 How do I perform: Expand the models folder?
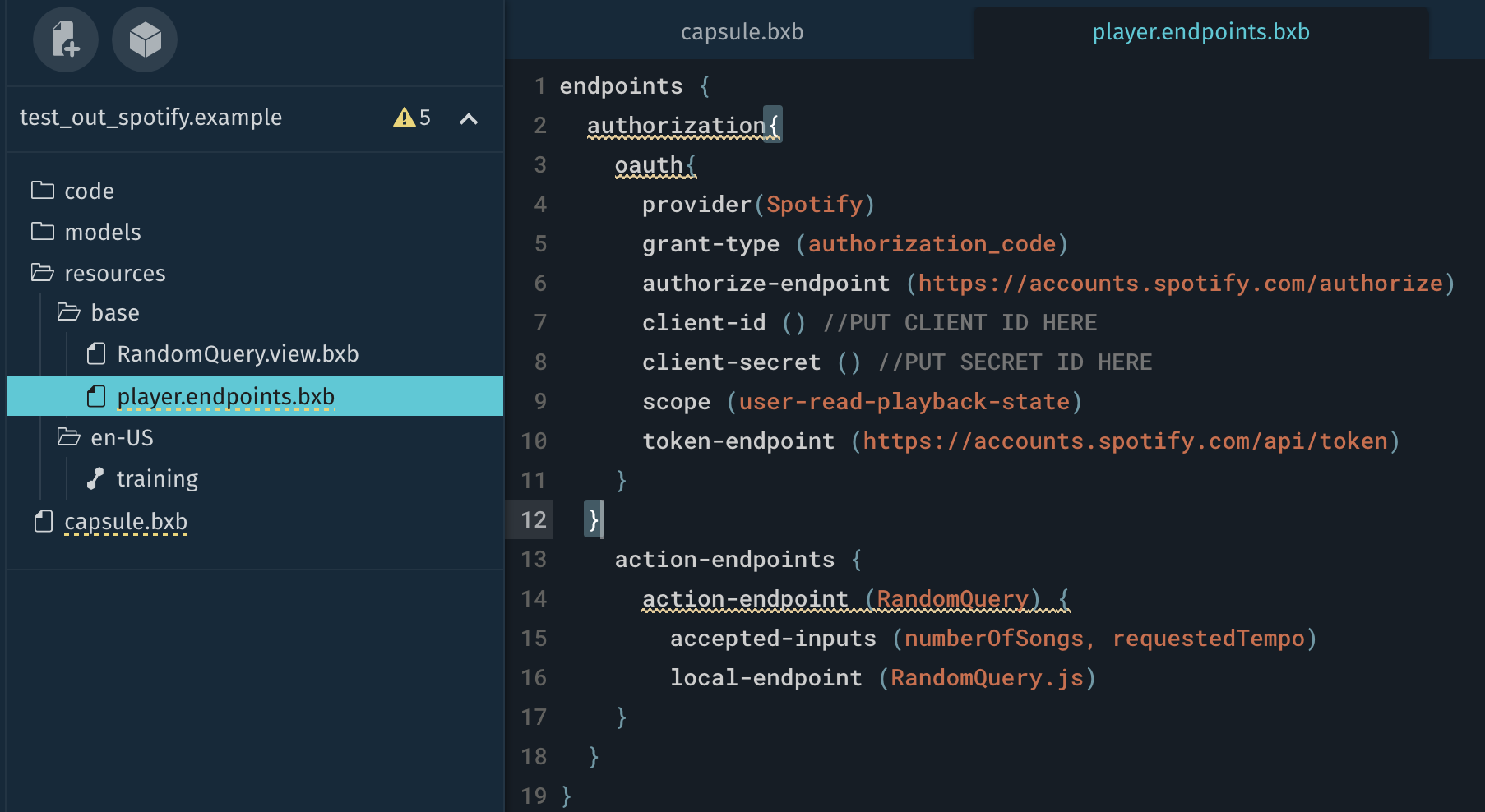(x=102, y=231)
